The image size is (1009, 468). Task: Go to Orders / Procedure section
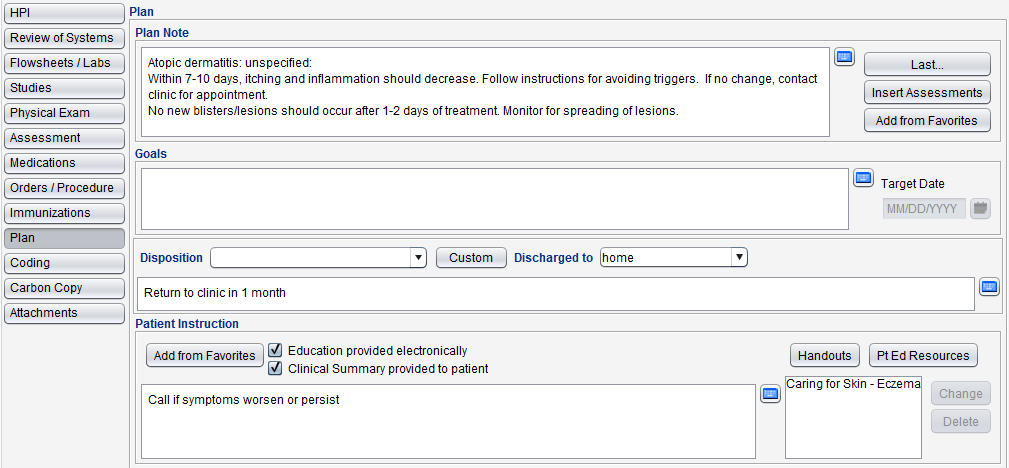(x=64, y=188)
